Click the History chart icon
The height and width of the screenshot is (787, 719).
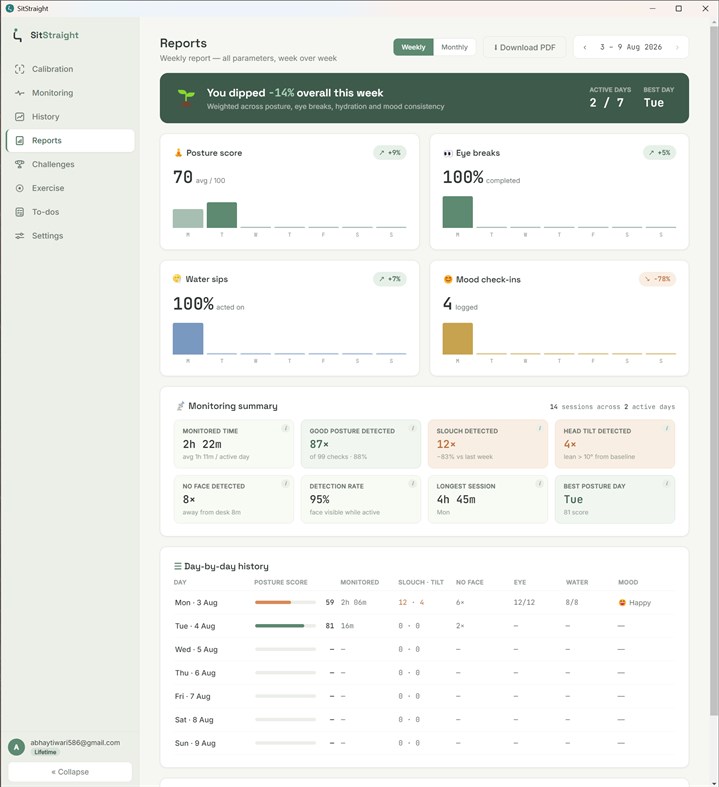[x=20, y=117]
